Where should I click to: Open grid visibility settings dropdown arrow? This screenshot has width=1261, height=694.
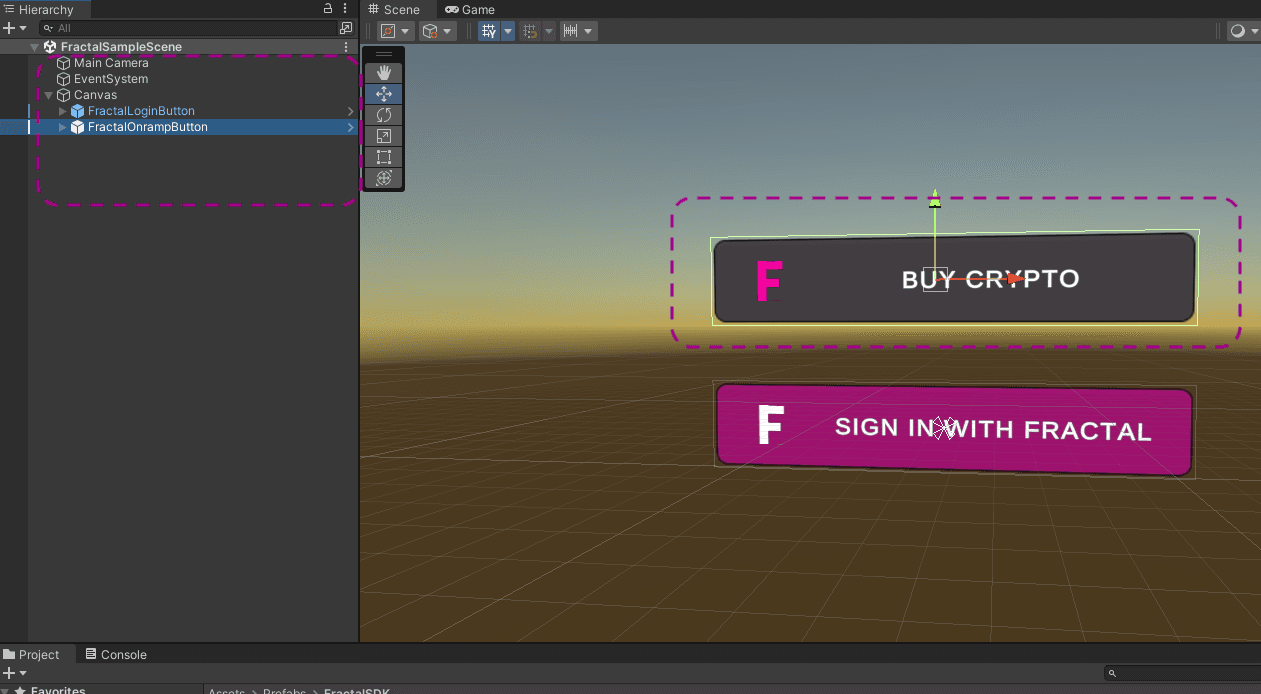point(507,31)
